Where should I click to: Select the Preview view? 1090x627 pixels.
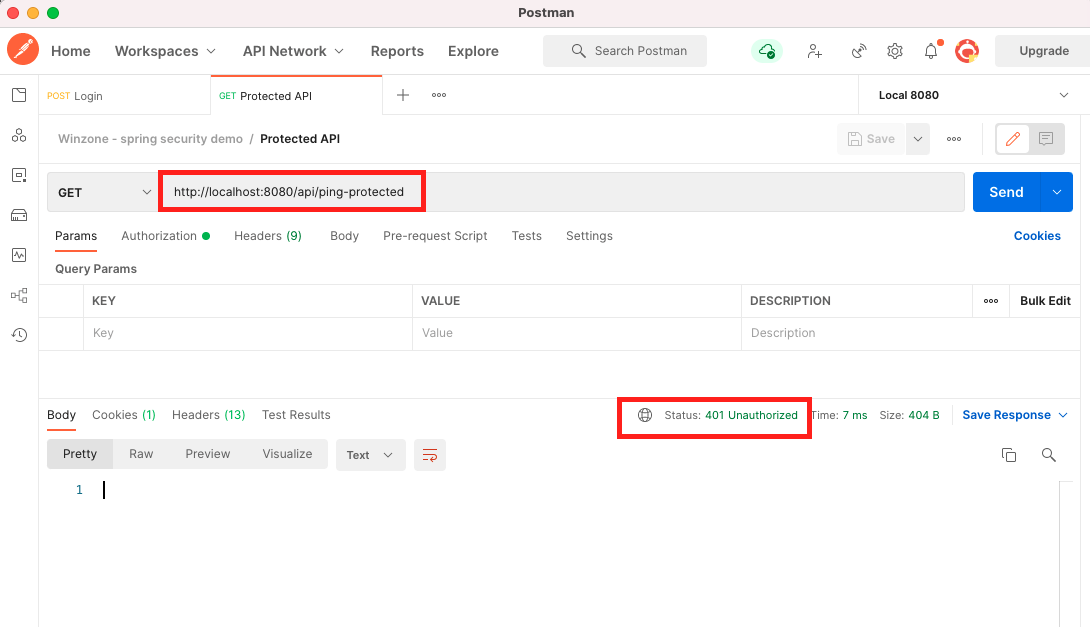[x=207, y=454]
